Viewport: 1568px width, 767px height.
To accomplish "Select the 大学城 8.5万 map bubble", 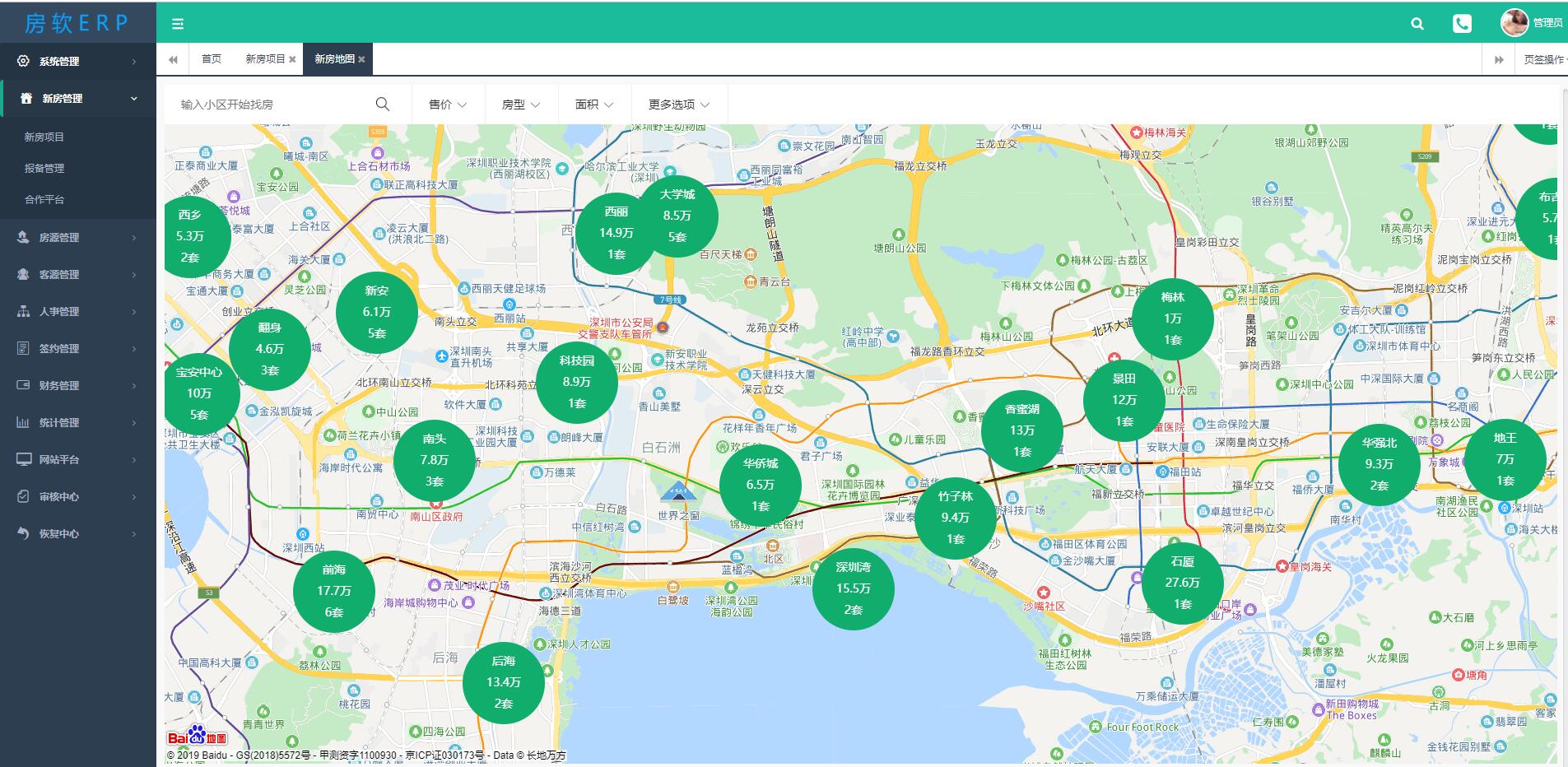I will 677,216.
